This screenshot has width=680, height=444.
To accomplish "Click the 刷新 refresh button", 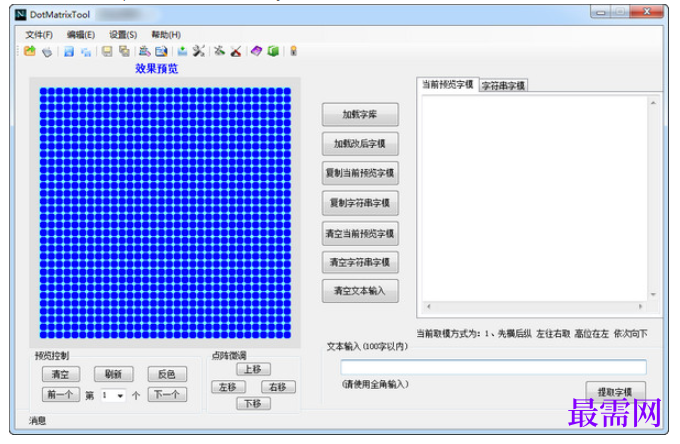I will (x=114, y=374).
